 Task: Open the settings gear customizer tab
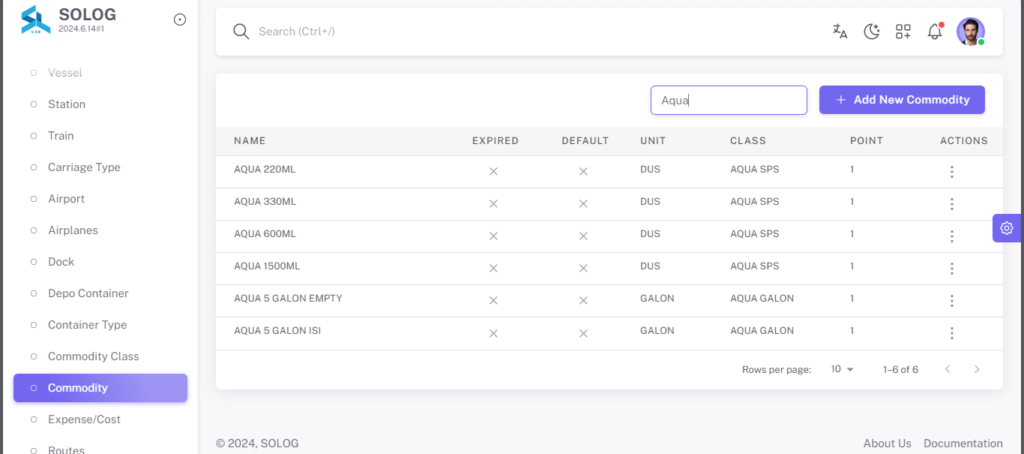pos(1006,228)
